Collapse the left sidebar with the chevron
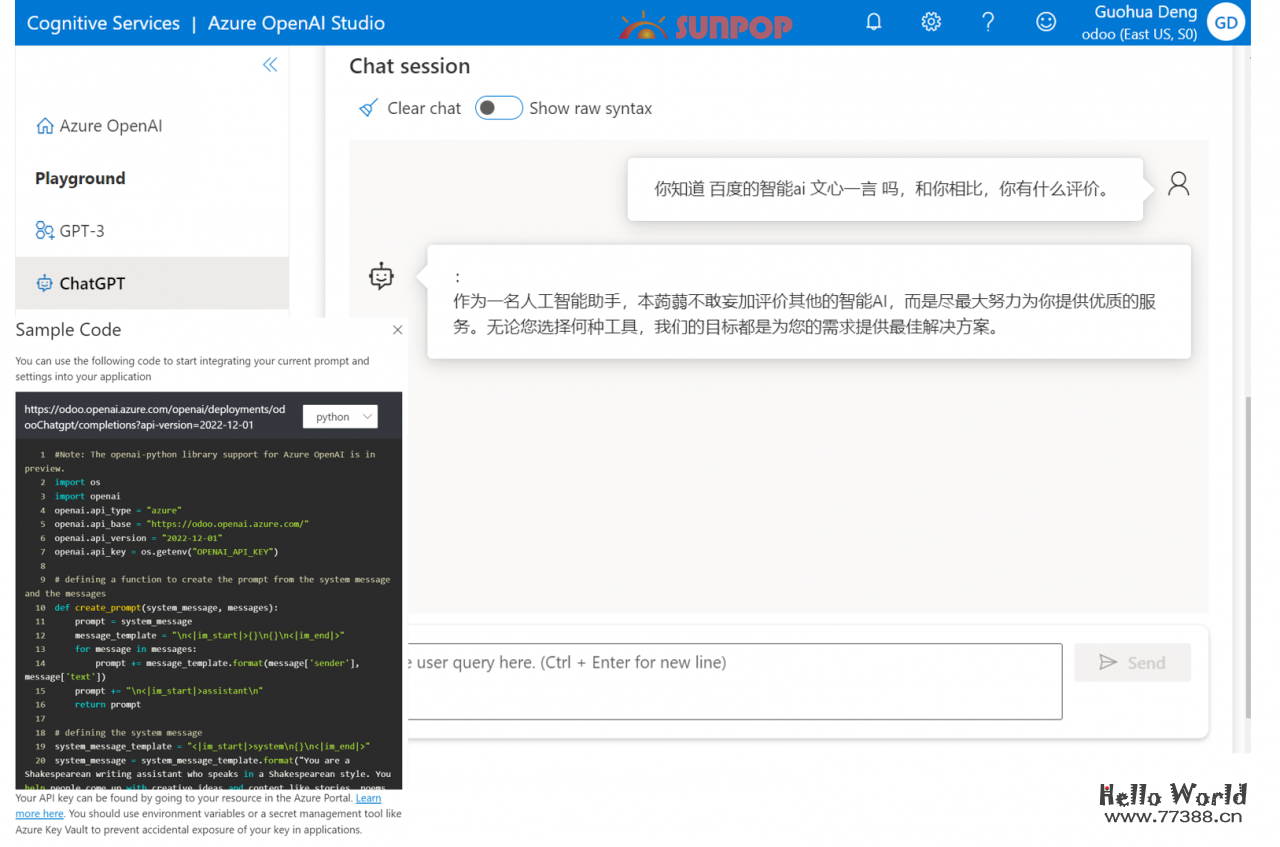 pyautogui.click(x=270, y=64)
